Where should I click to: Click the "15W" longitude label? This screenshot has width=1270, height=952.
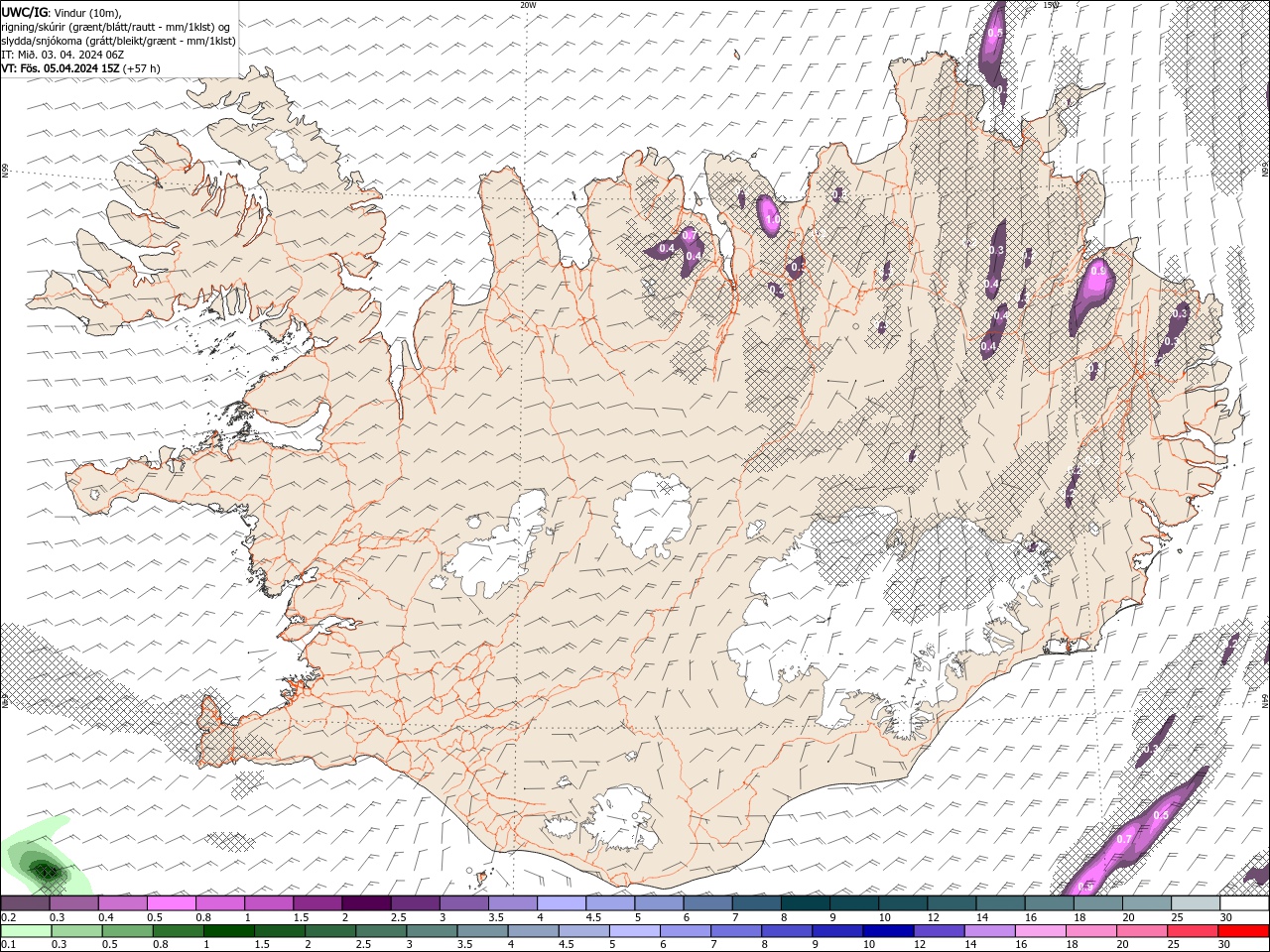(x=1052, y=5)
